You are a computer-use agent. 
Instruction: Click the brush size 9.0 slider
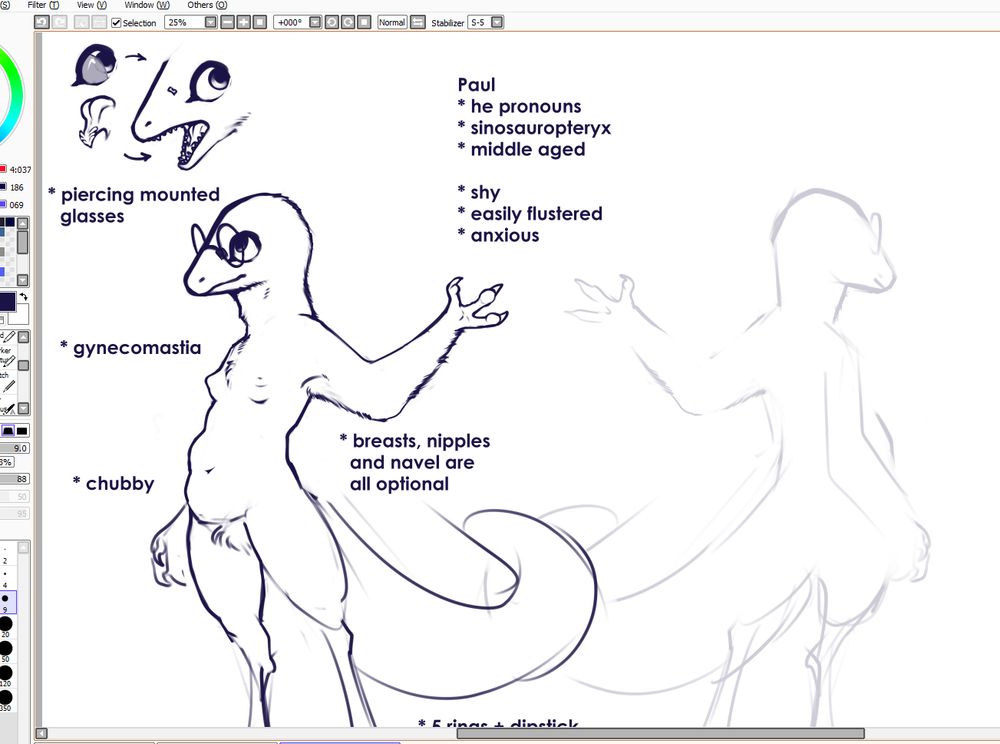point(14,448)
